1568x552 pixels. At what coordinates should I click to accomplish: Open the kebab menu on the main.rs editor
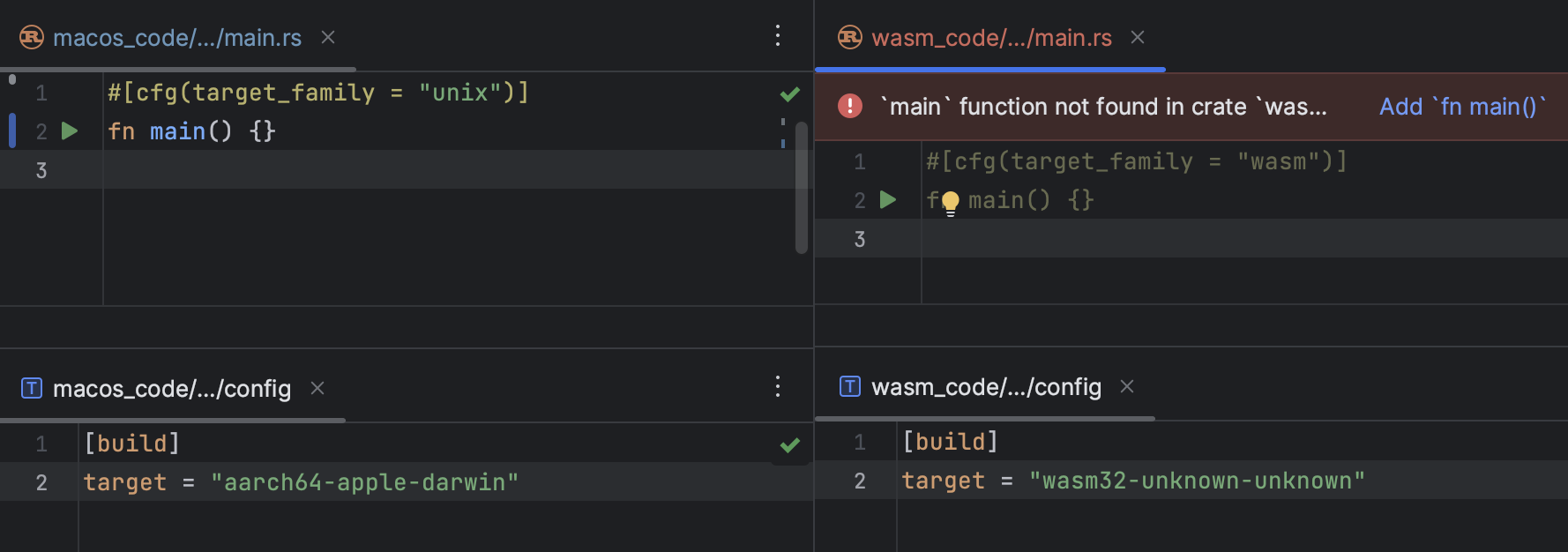click(x=777, y=35)
